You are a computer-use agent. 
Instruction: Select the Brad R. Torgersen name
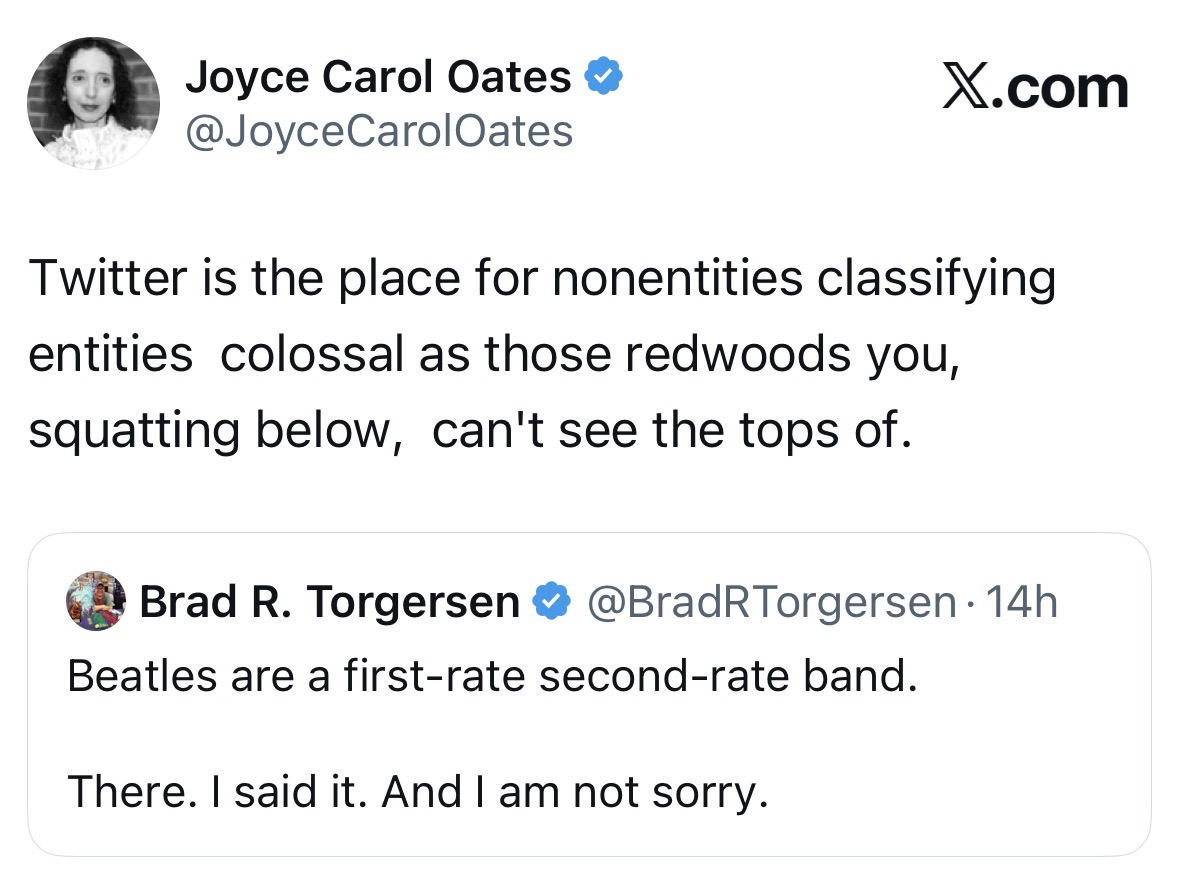tap(329, 602)
